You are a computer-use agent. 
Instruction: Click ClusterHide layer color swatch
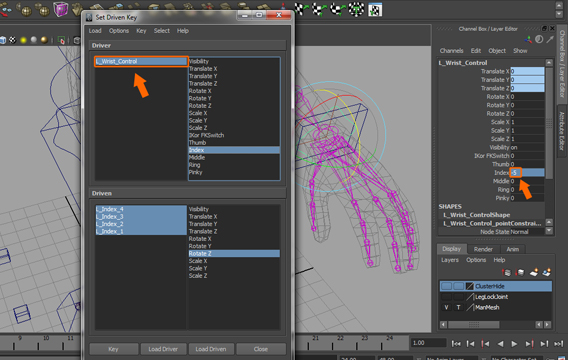469,286
